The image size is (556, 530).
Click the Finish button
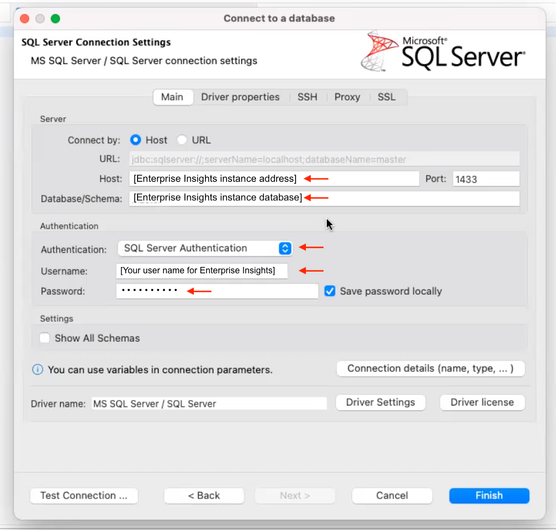point(489,495)
